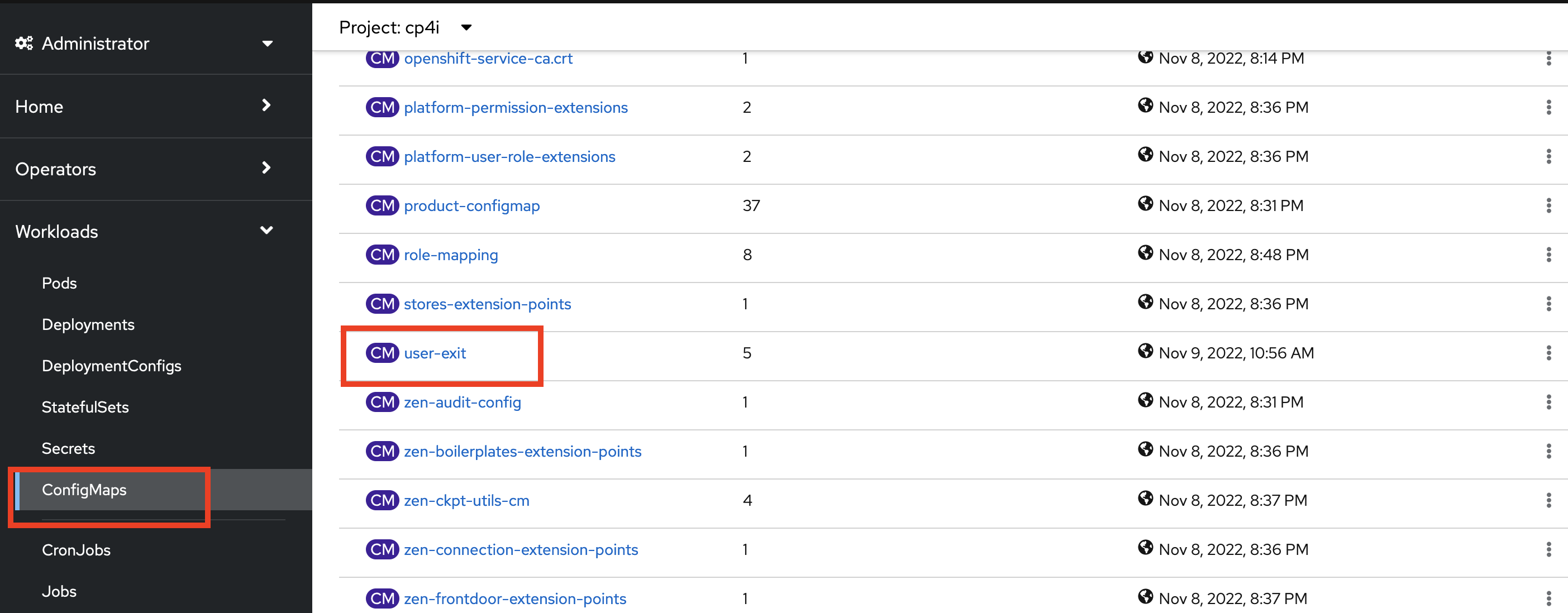Open the Project cp4i dropdown
Screen dimensions: 1568x613
coord(406,27)
